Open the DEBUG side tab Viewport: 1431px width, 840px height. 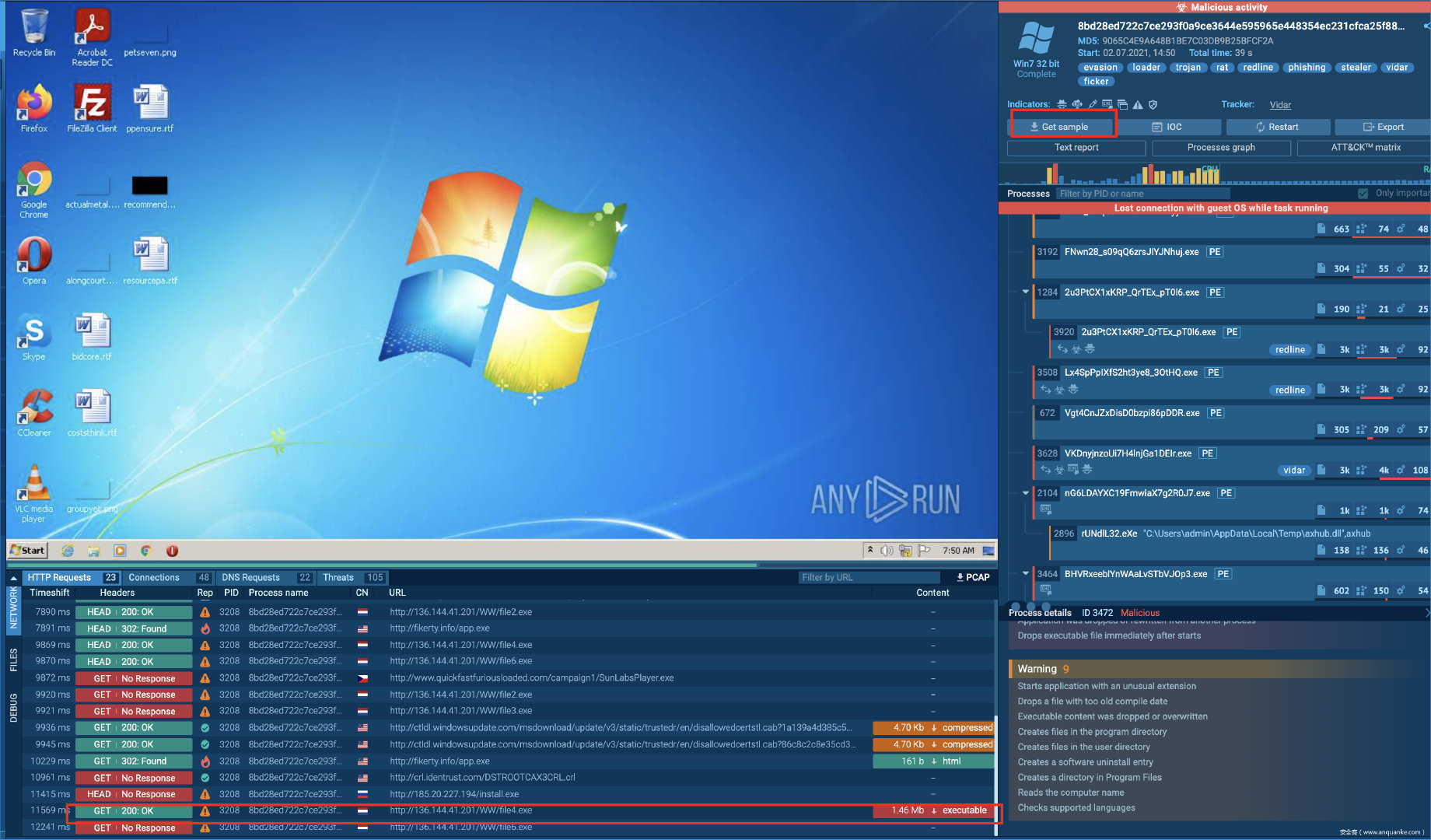coord(13,708)
